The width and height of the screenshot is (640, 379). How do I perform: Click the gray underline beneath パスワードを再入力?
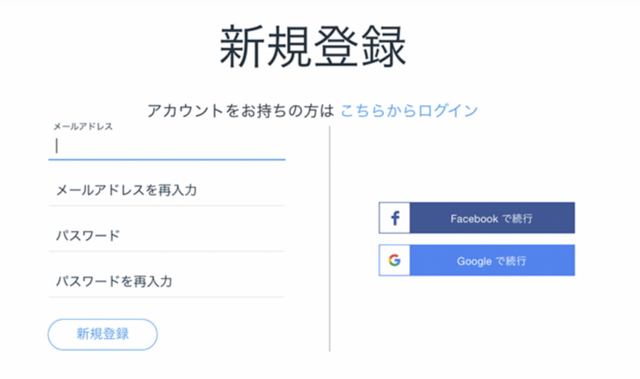(167, 297)
